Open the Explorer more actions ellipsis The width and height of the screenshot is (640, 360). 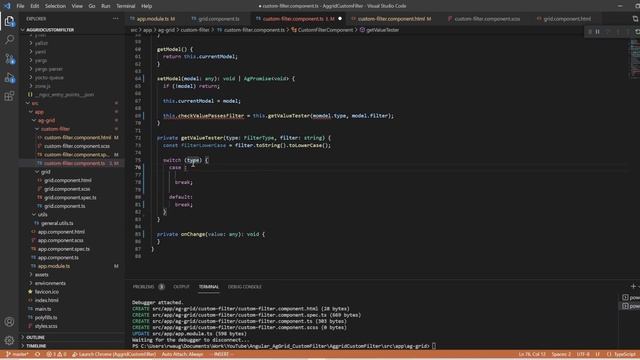tap(116, 19)
